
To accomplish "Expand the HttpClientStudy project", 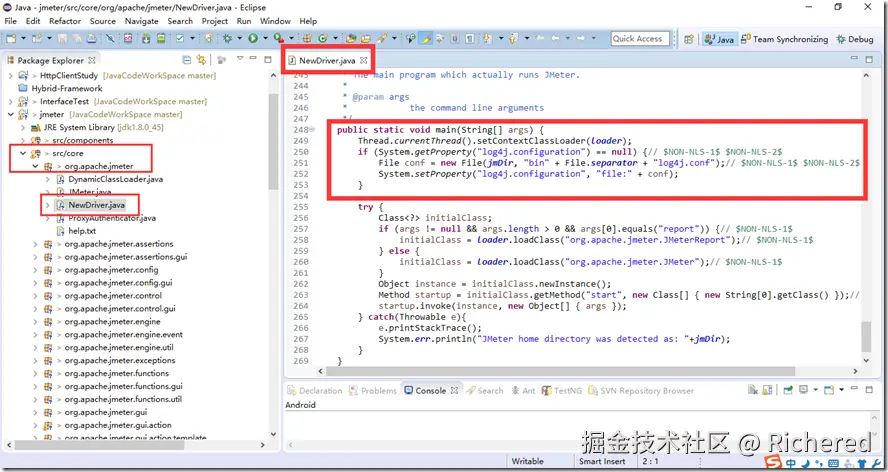I will click(11, 75).
